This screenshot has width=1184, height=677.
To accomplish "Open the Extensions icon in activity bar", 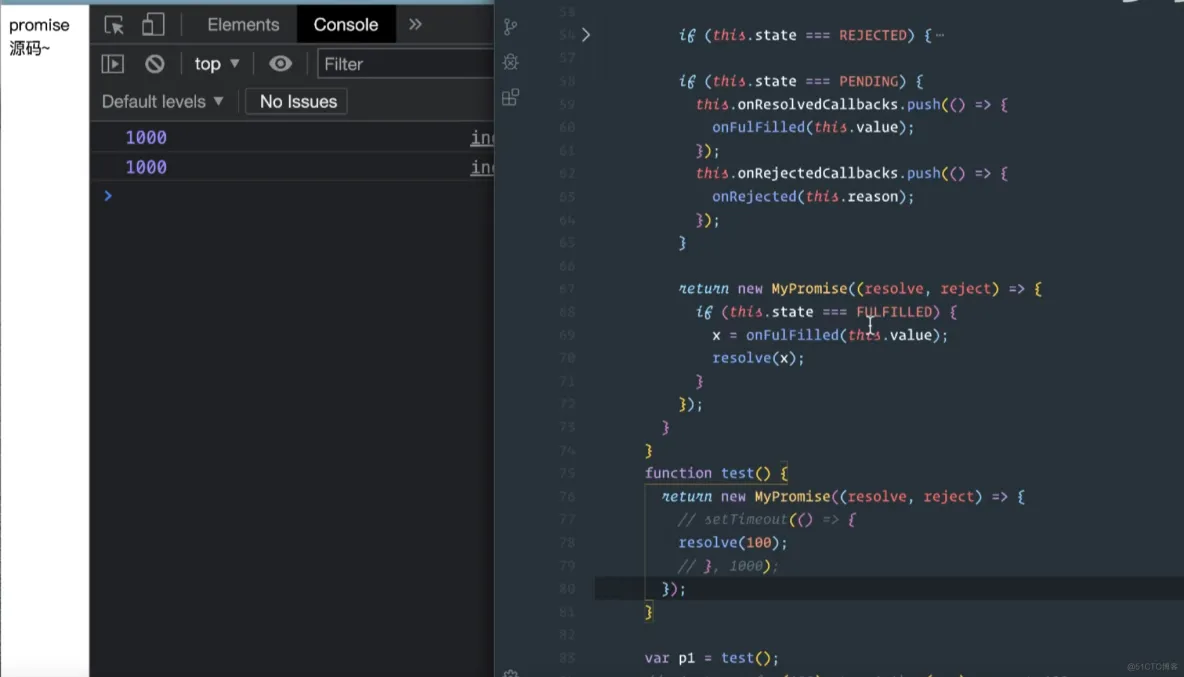I will point(510,97).
